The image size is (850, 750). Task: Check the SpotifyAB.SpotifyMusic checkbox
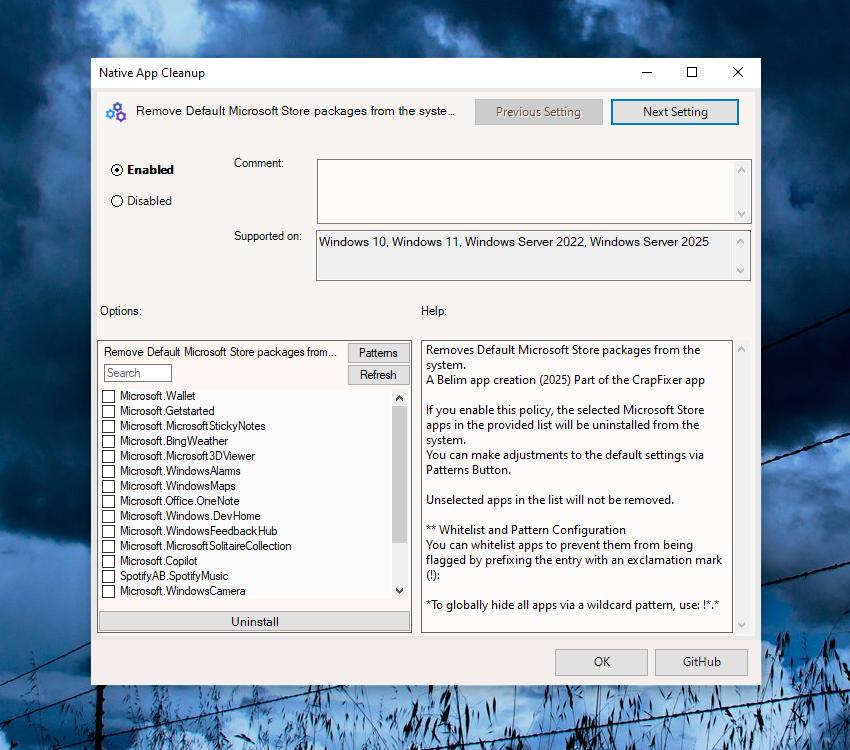coord(108,576)
